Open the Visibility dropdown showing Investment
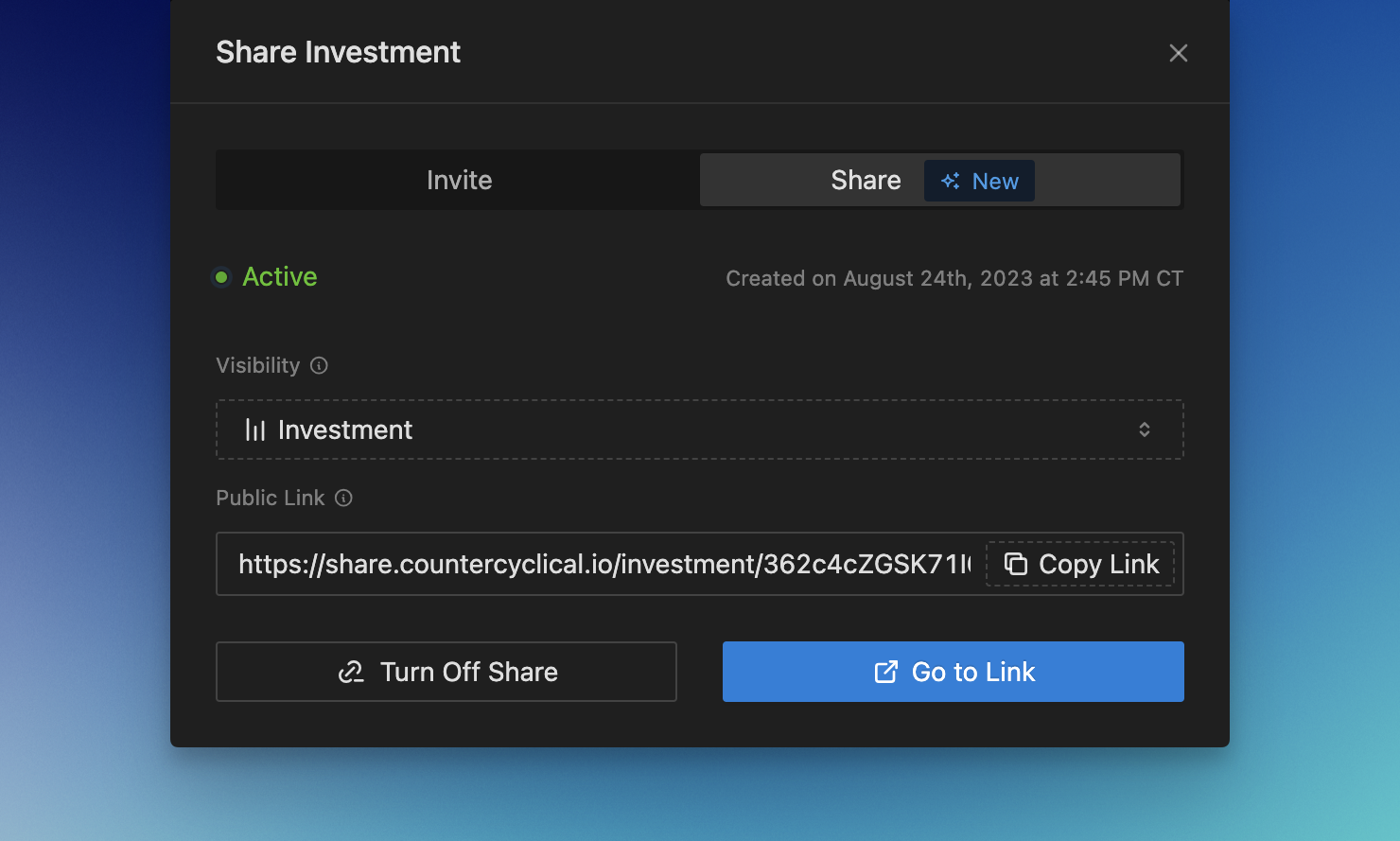The image size is (1400, 841). coord(699,429)
